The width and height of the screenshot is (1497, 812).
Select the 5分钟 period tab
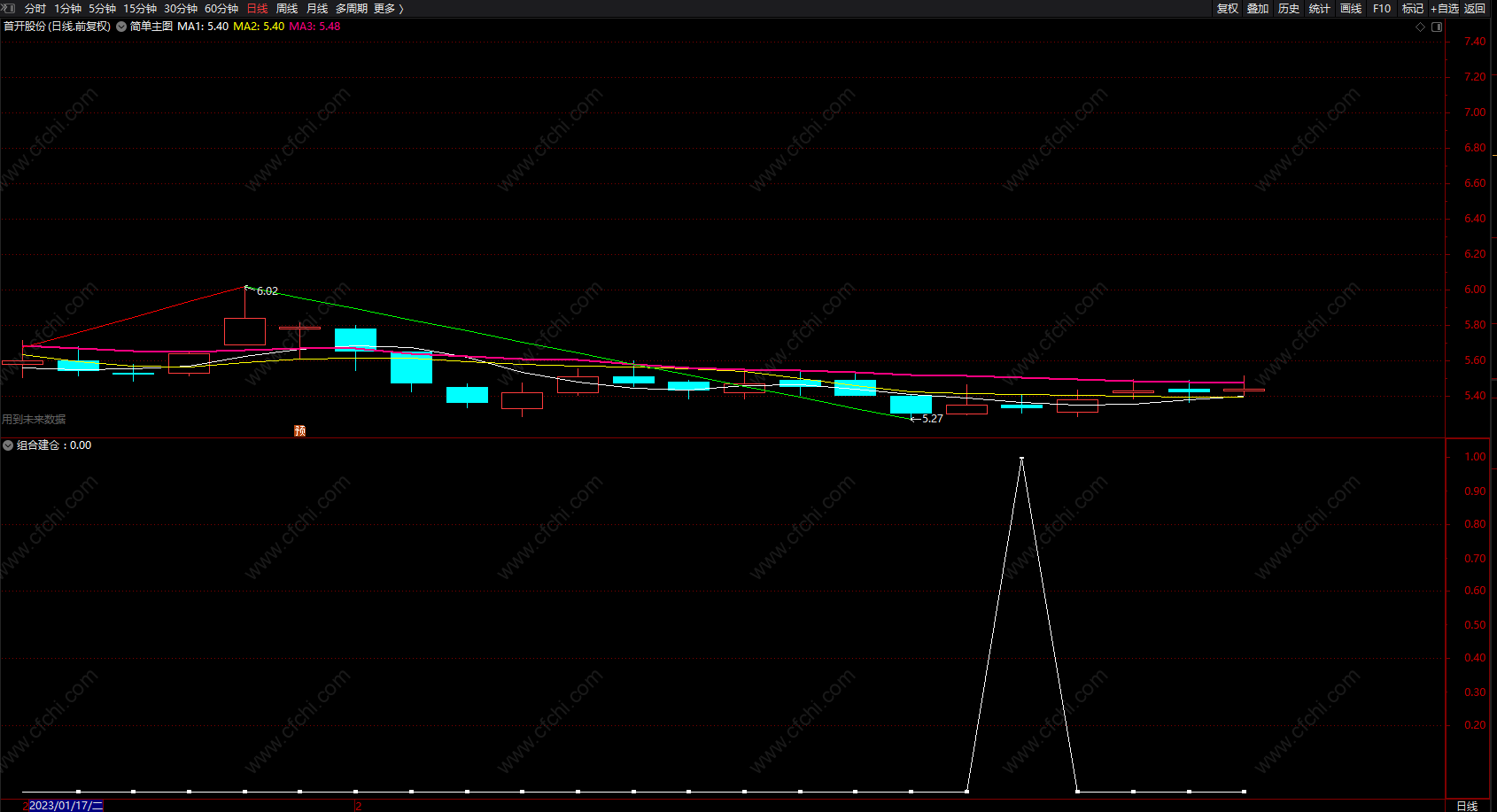pyautogui.click(x=102, y=8)
